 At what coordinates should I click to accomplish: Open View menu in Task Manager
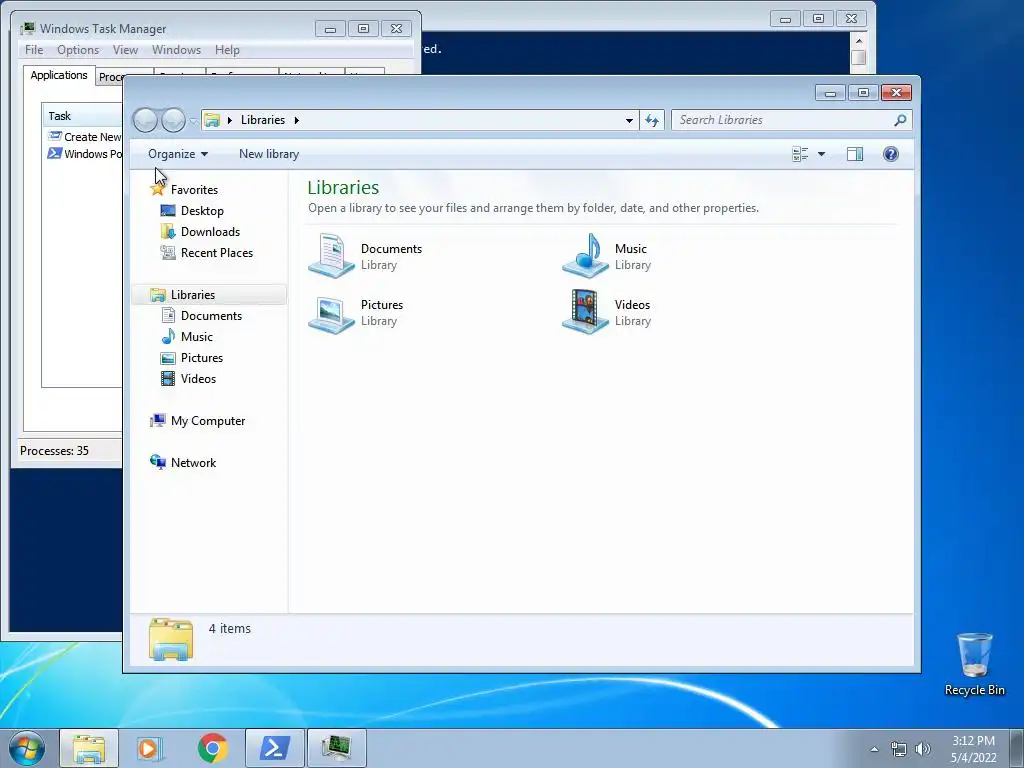click(125, 50)
